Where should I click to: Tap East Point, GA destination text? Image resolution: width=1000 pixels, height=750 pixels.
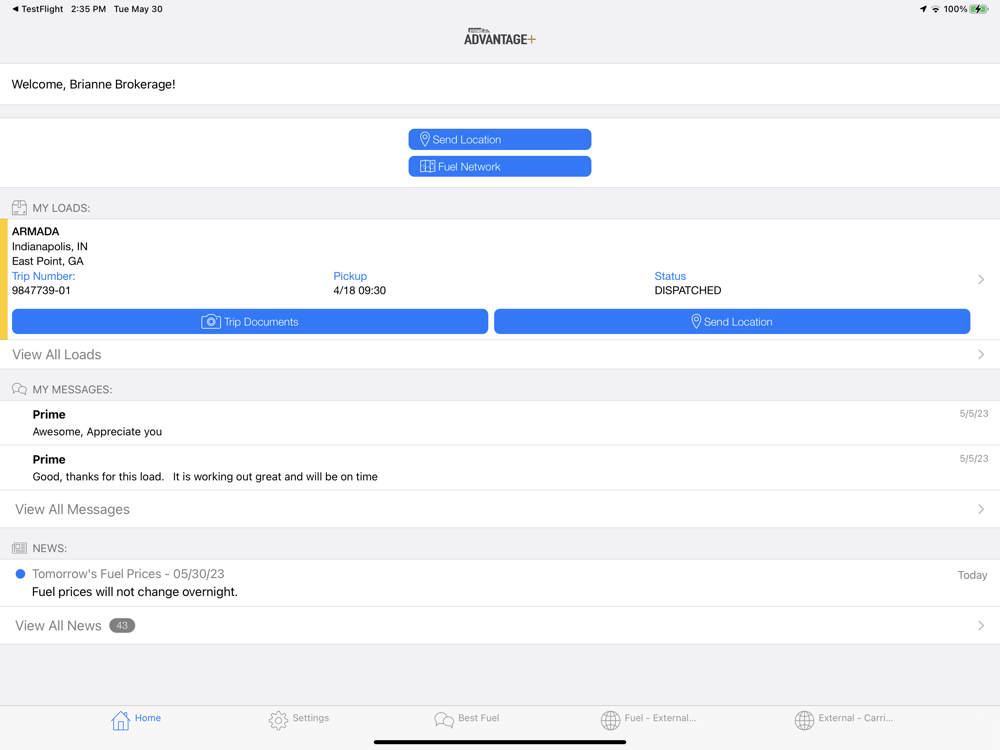48,261
